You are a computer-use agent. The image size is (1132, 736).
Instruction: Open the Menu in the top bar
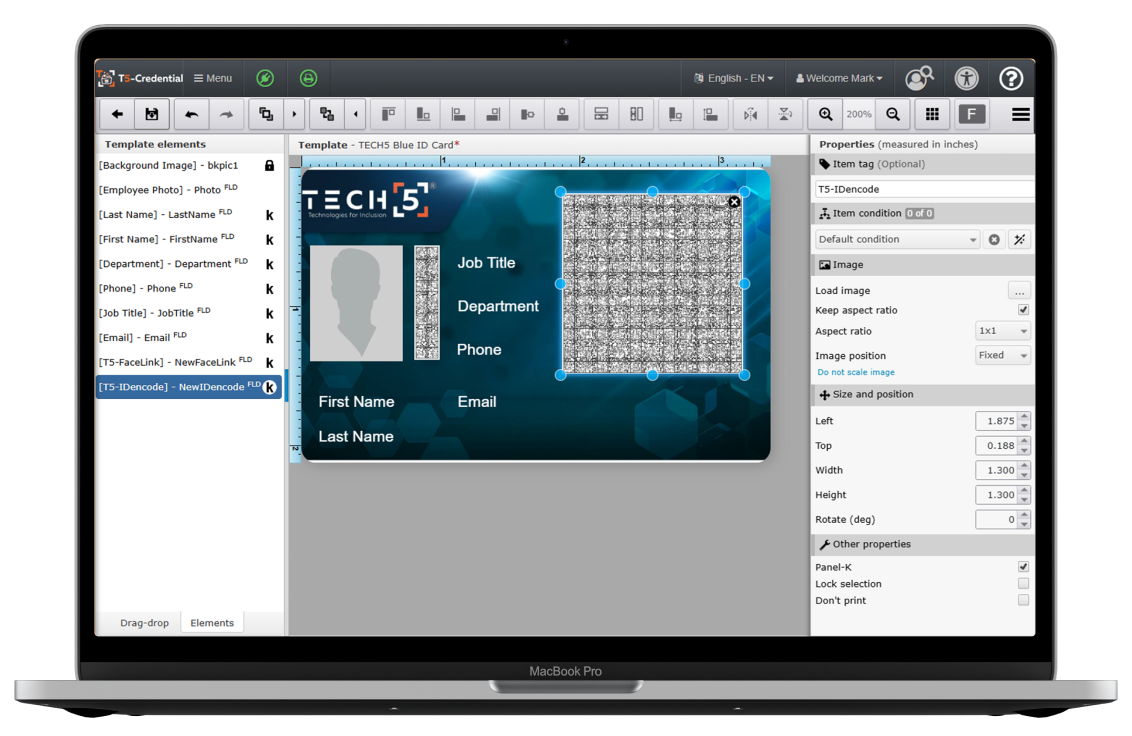(213, 78)
